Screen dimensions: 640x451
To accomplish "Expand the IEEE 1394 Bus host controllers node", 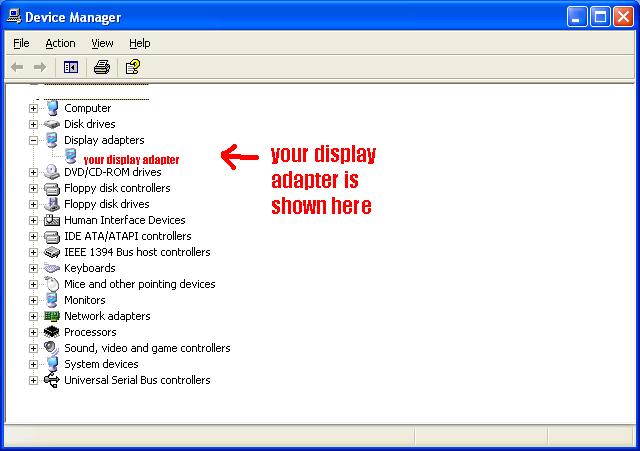I will click(x=33, y=252).
